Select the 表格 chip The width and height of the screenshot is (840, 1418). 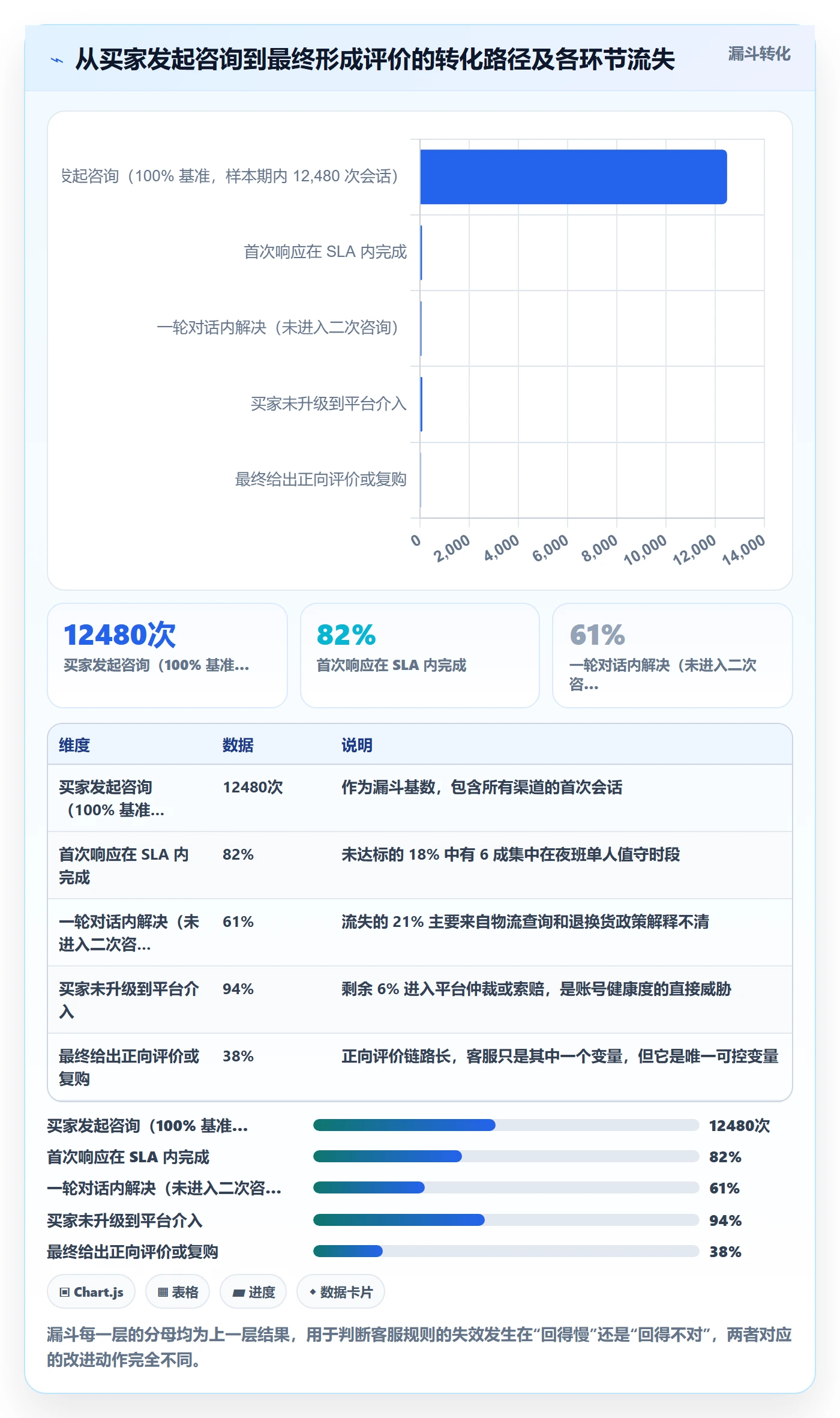point(178,1292)
